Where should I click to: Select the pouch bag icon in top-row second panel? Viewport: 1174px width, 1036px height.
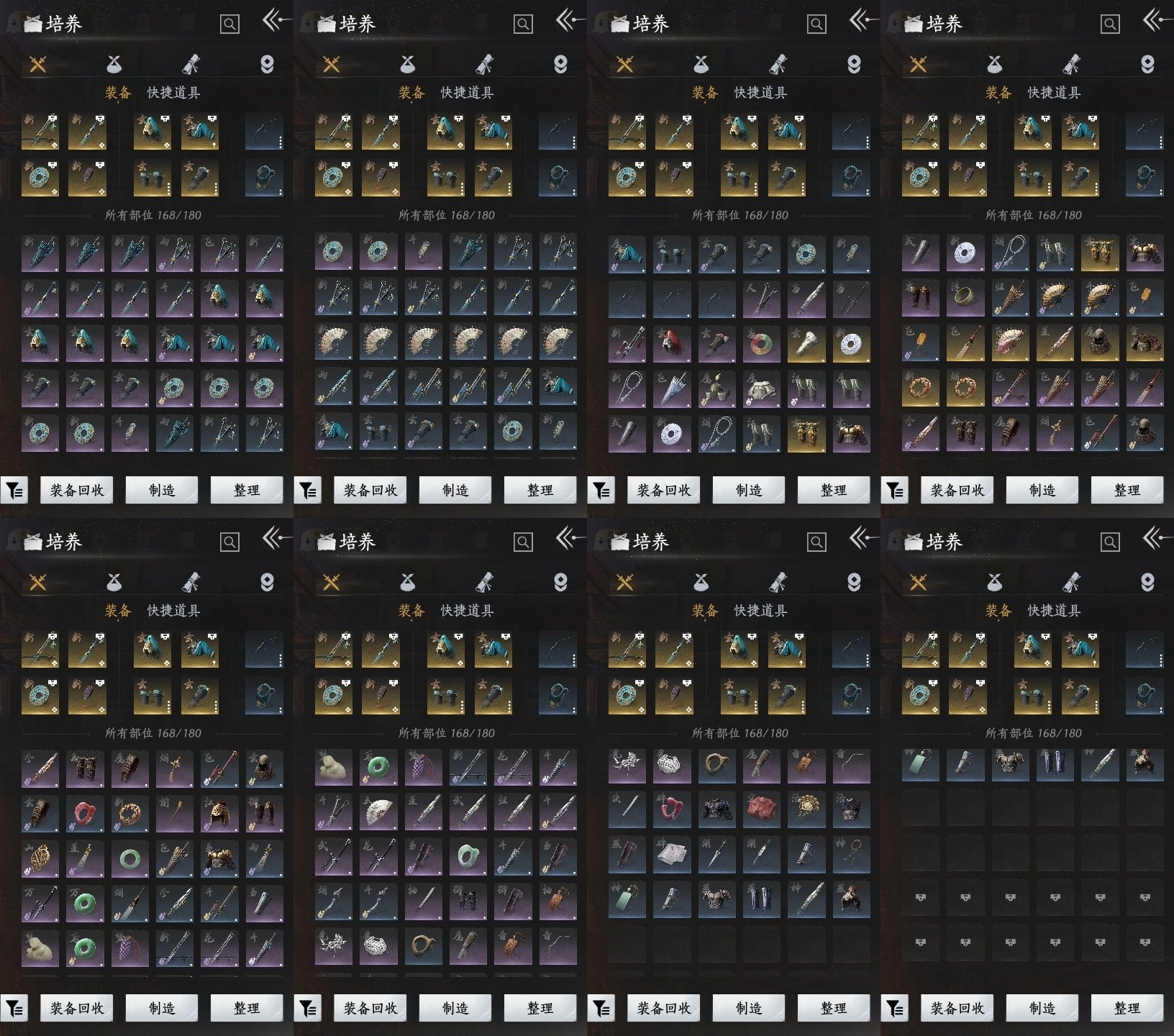407,65
